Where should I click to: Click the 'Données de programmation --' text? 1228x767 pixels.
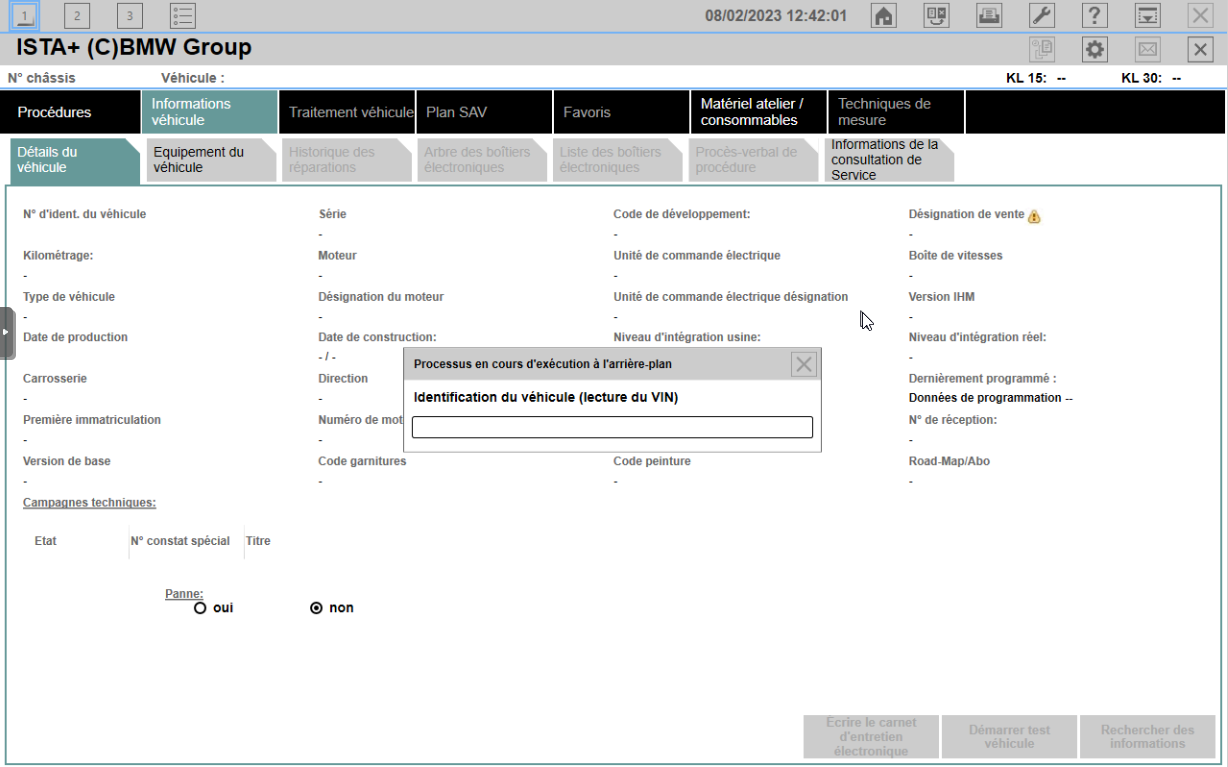coord(990,398)
